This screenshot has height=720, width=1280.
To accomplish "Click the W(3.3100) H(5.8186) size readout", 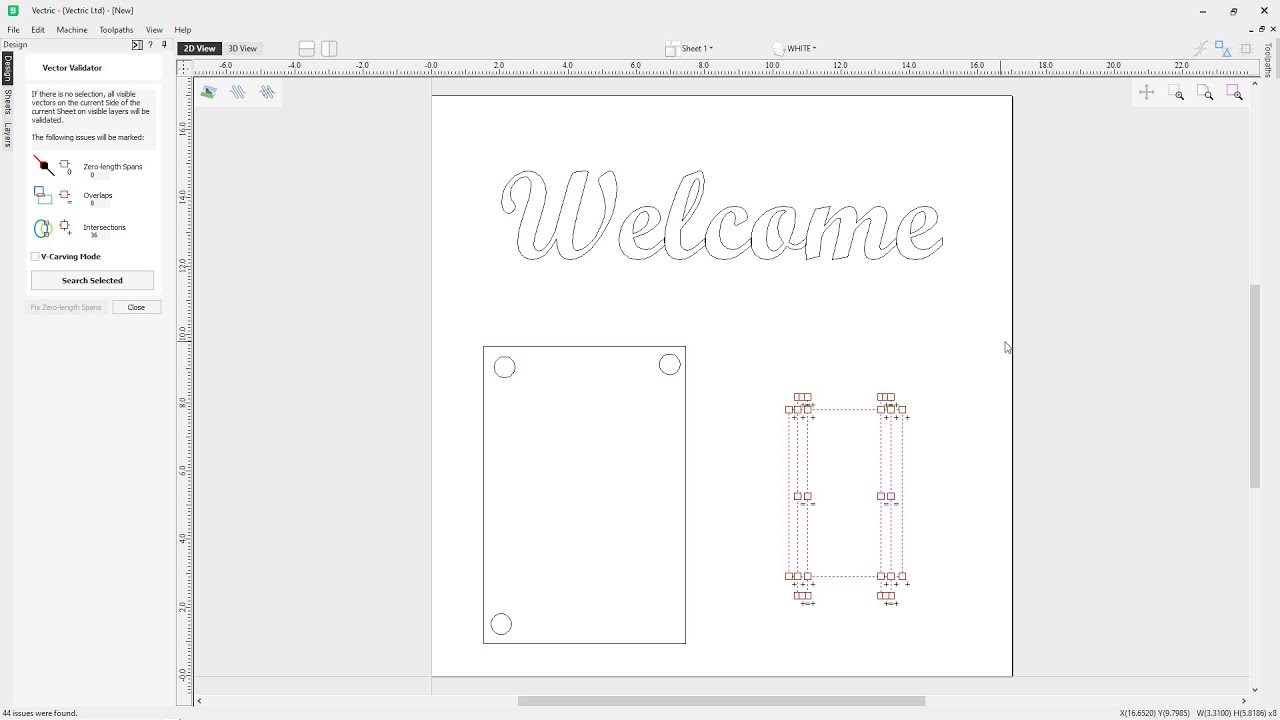I will tap(1230, 713).
